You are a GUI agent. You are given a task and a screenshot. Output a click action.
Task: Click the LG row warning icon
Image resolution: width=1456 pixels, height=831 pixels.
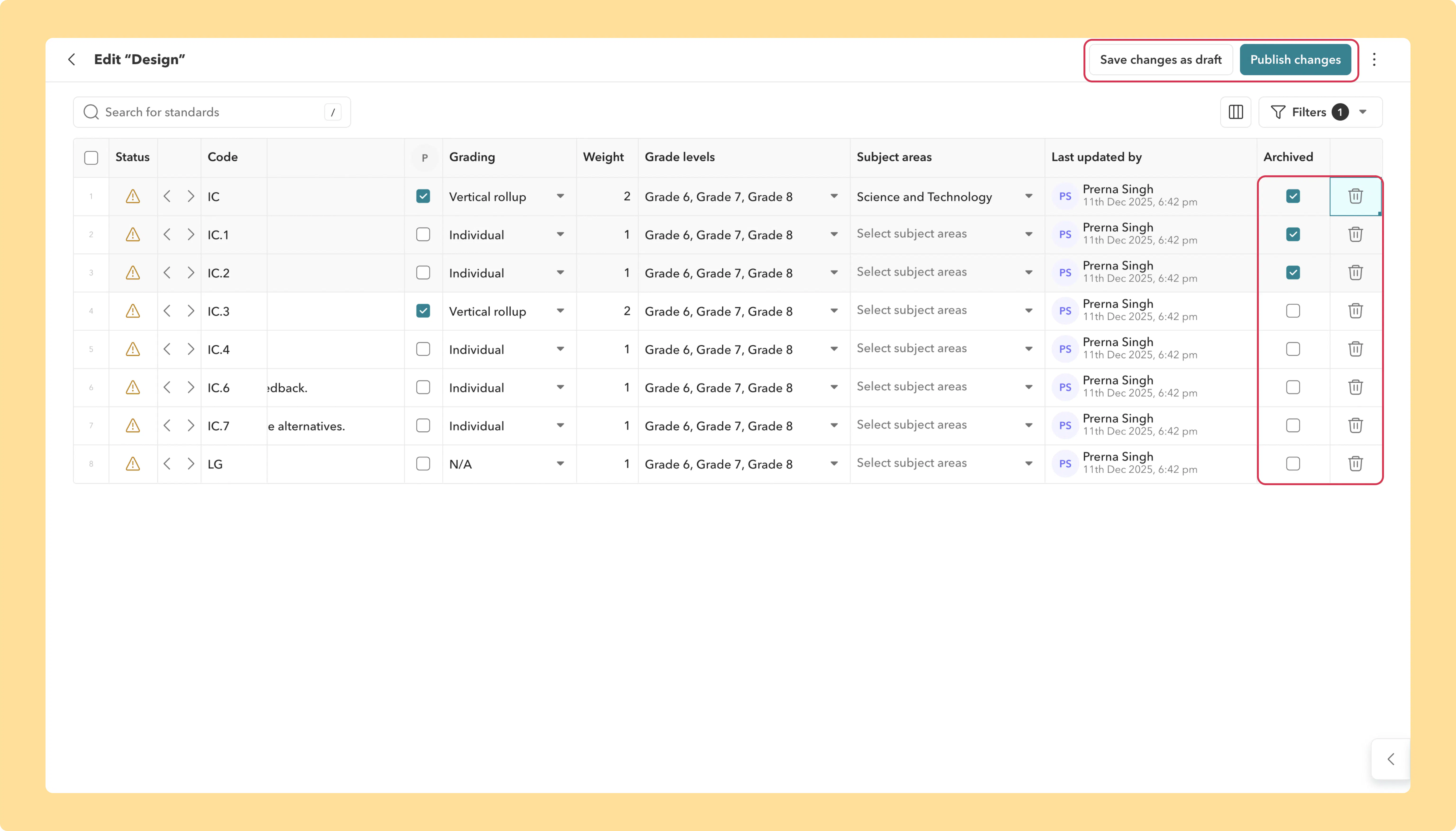pyautogui.click(x=133, y=464)
